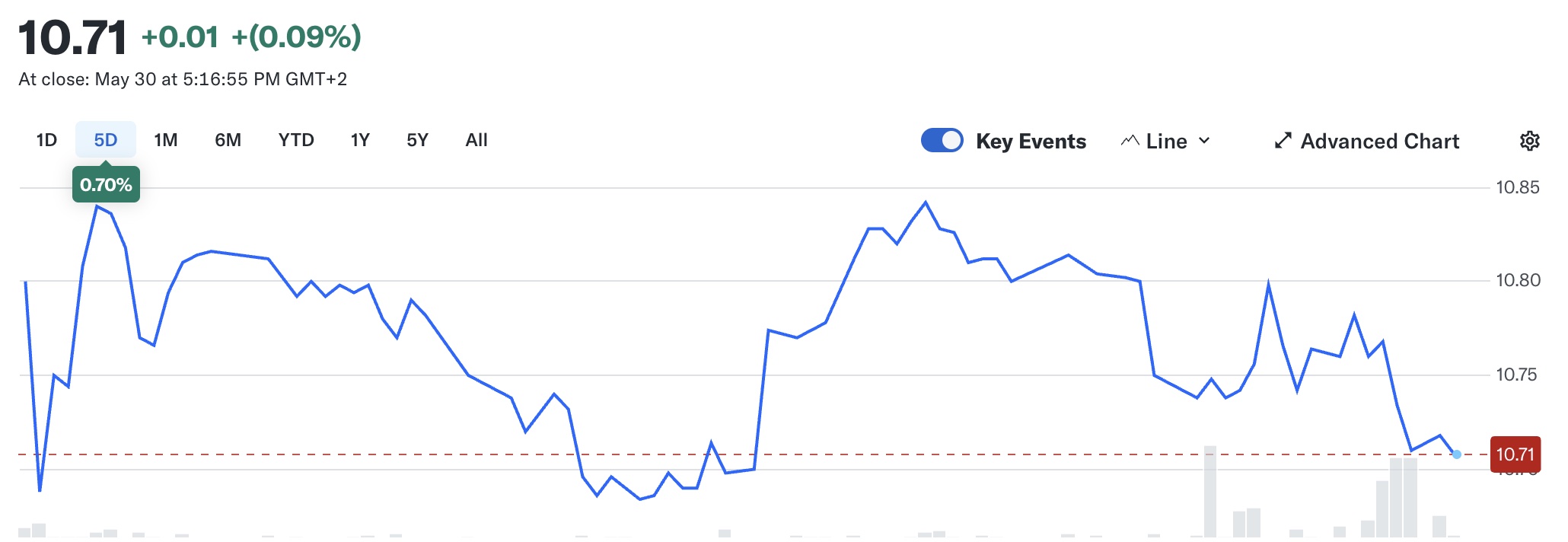Show the 5Y time range
The height and width of the screenshot is (542, 1568).
[x=417, y=140]
